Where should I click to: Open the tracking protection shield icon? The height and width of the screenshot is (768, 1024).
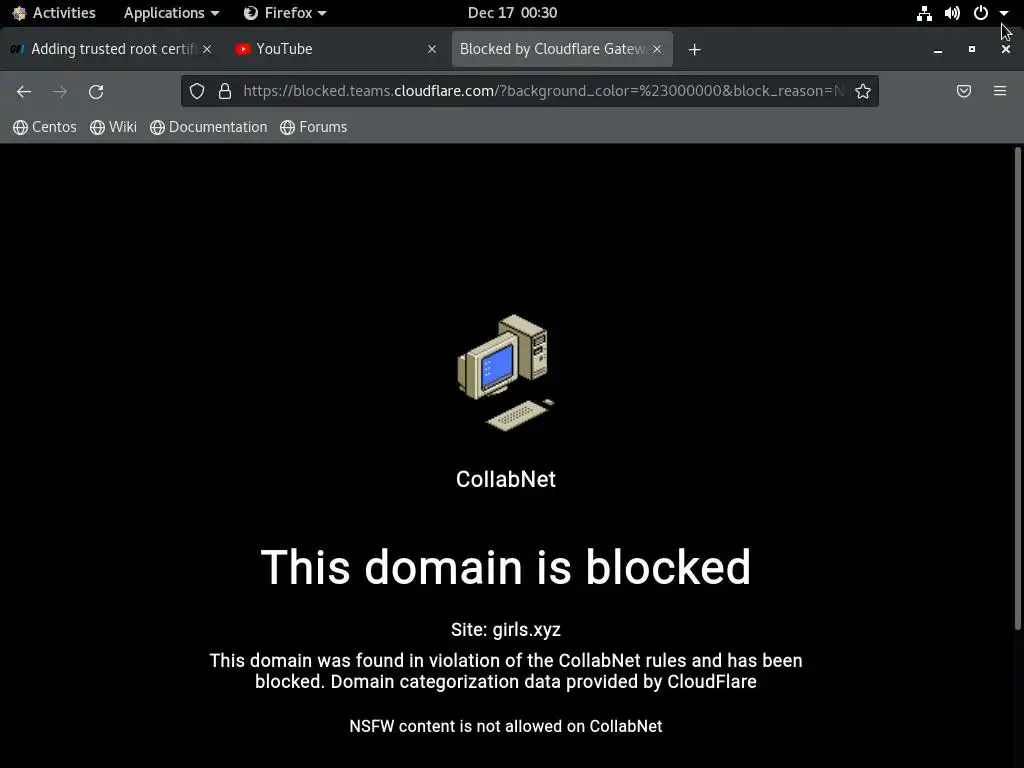click(197, 91)
